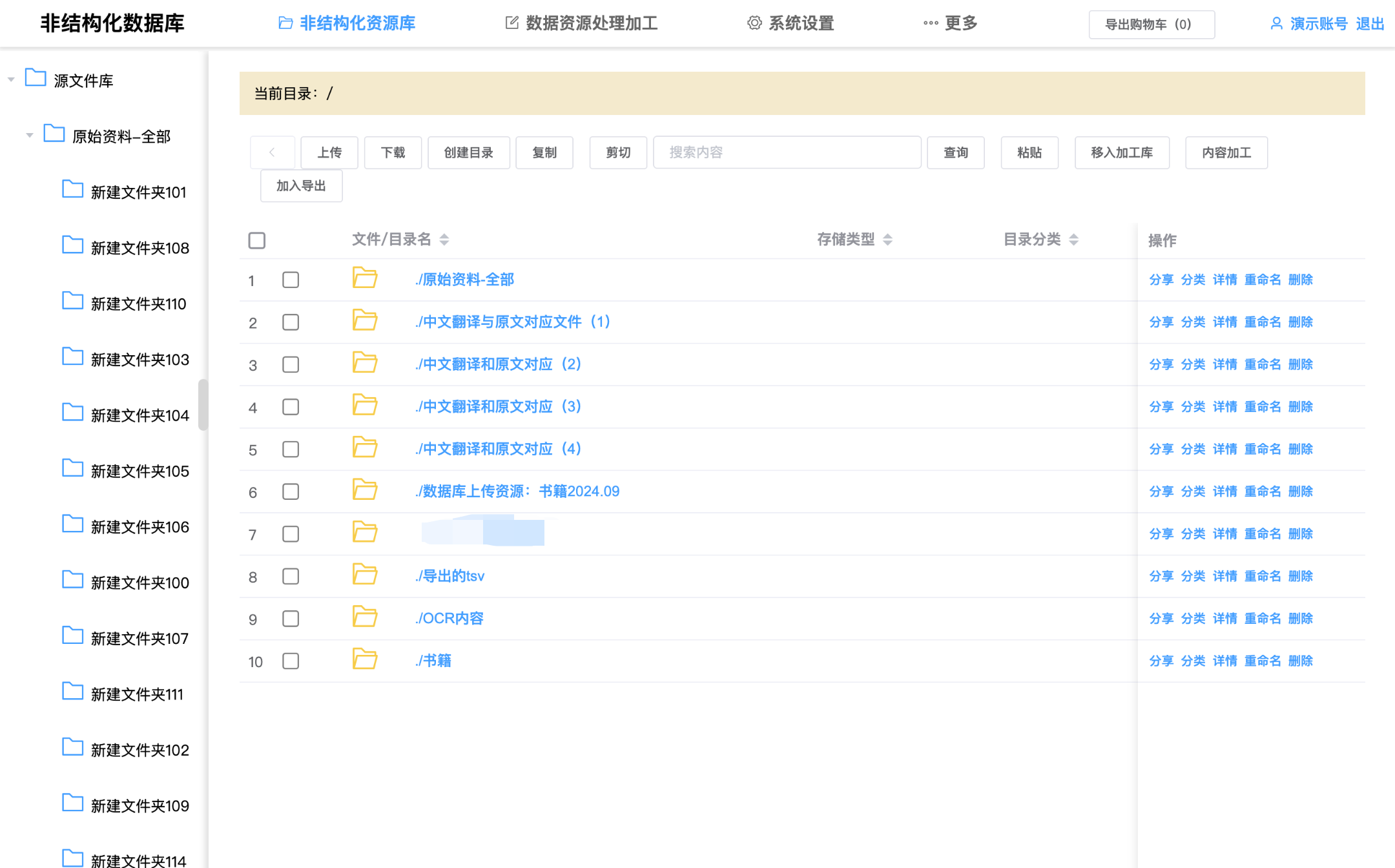
Task: Click folder icon of 新建文件夹101 in tree
Action: [72, 190]
